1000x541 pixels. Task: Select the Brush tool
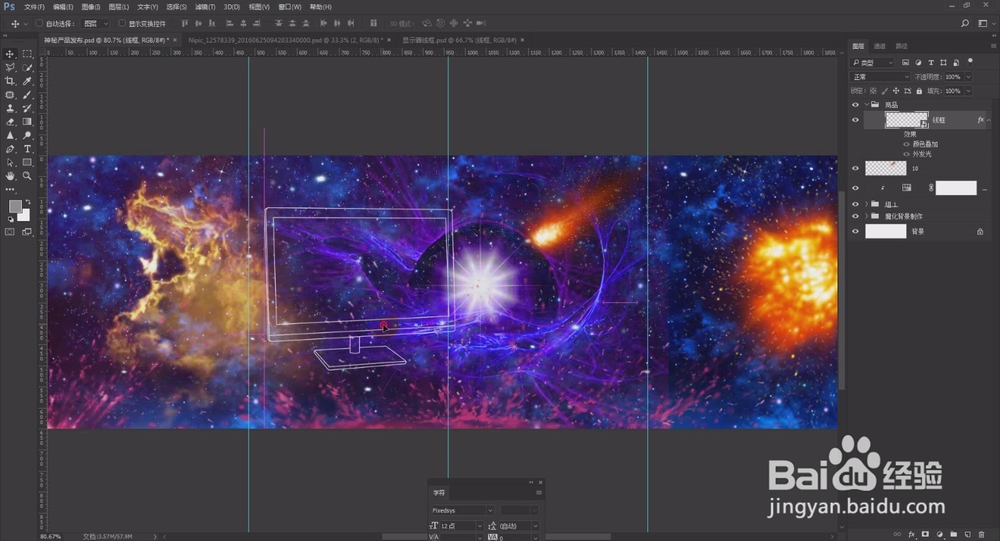tap(27, 94)
